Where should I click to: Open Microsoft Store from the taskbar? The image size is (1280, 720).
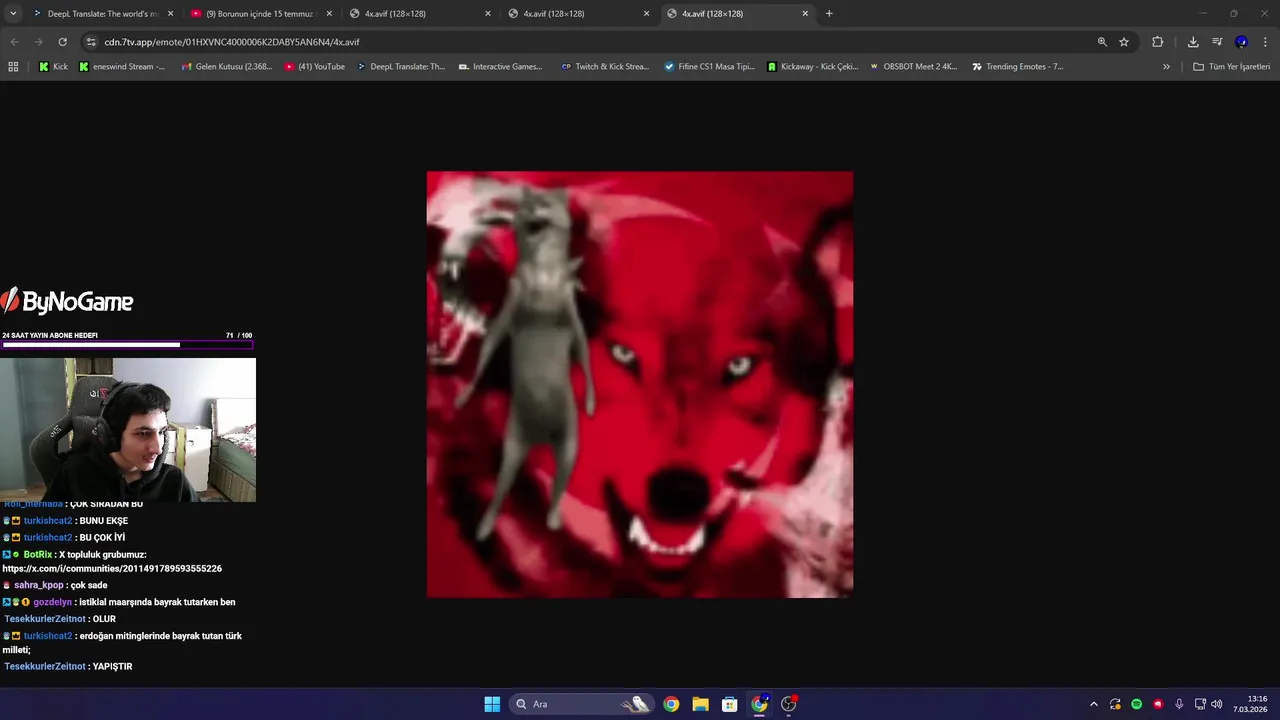(x=730, y=704)
